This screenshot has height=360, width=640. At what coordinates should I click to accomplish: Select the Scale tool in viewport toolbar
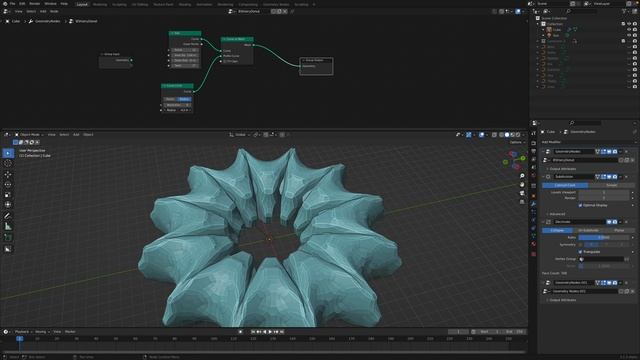pos(8,195)
